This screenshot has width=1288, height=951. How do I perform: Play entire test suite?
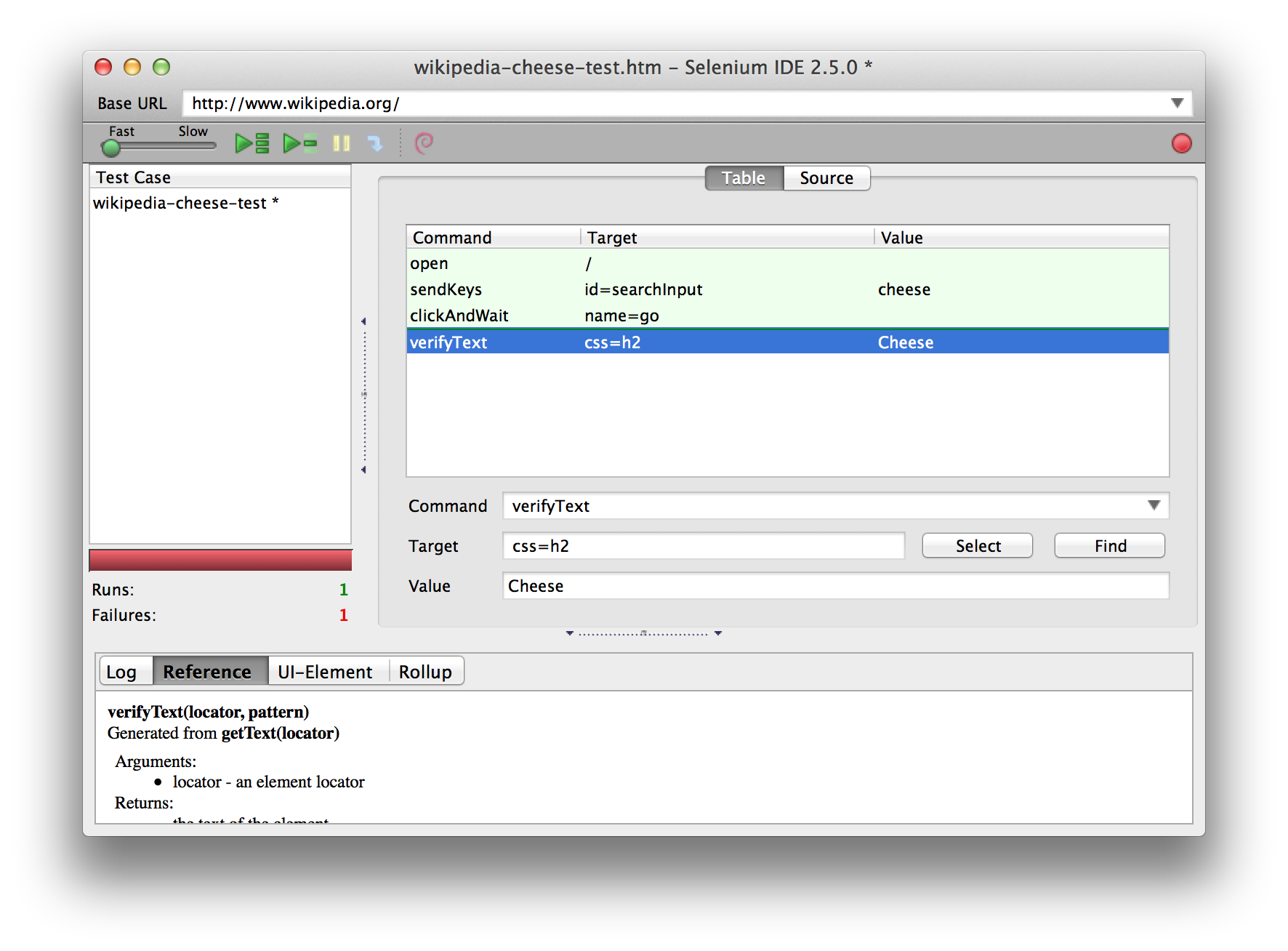pos(252,143)
